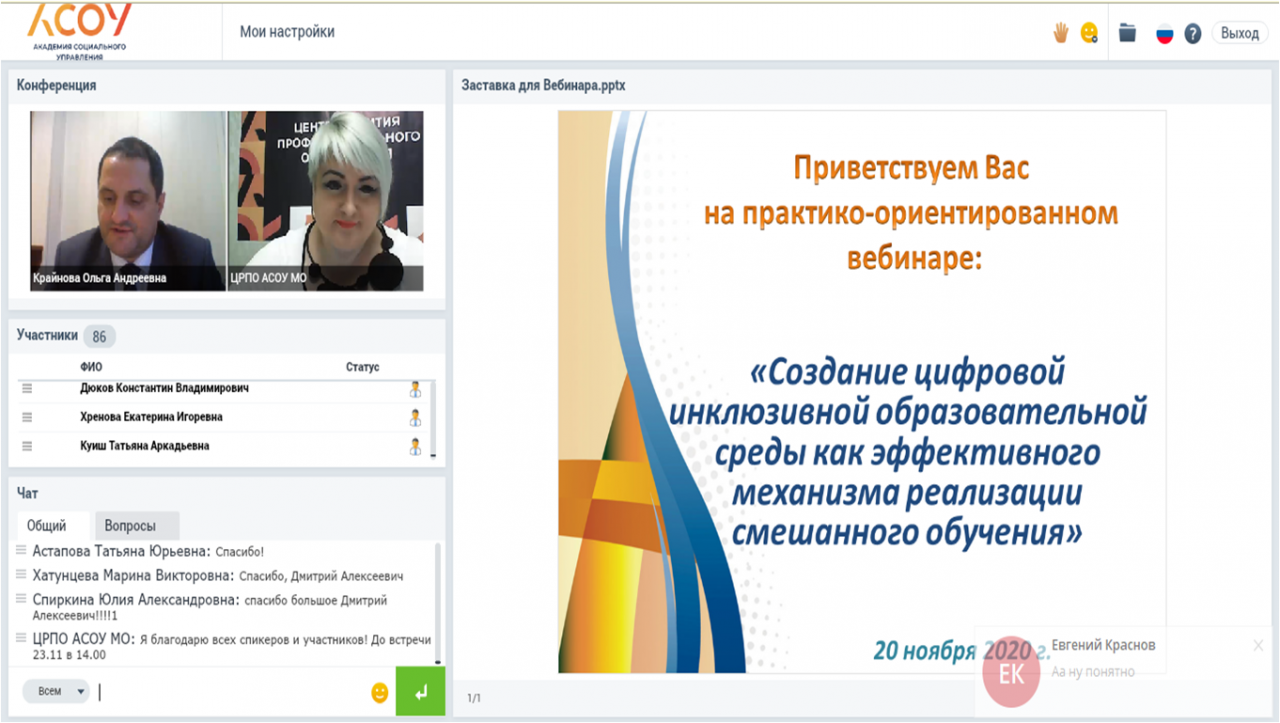Open menu icon for Дюков Константин Владимирович

(27, 388)
